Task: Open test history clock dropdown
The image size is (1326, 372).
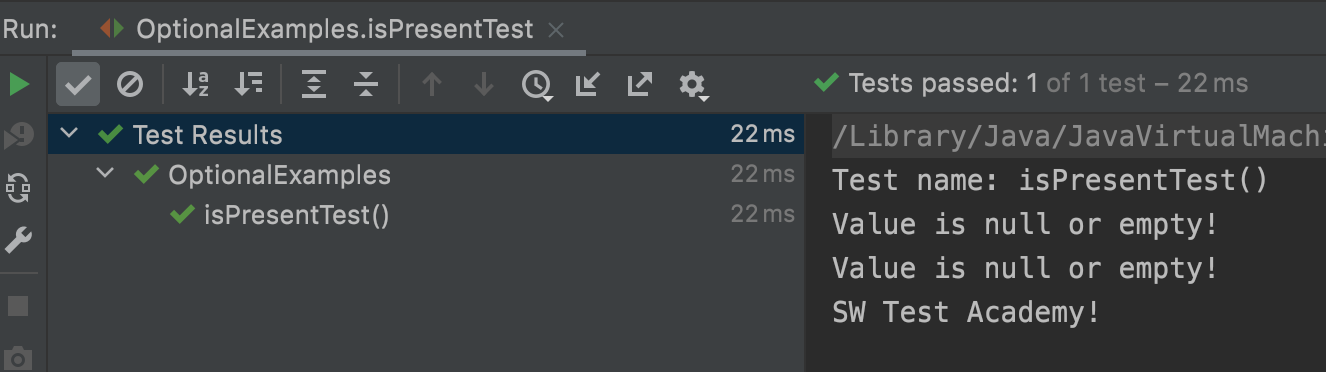Action: [x=537, y=86]
